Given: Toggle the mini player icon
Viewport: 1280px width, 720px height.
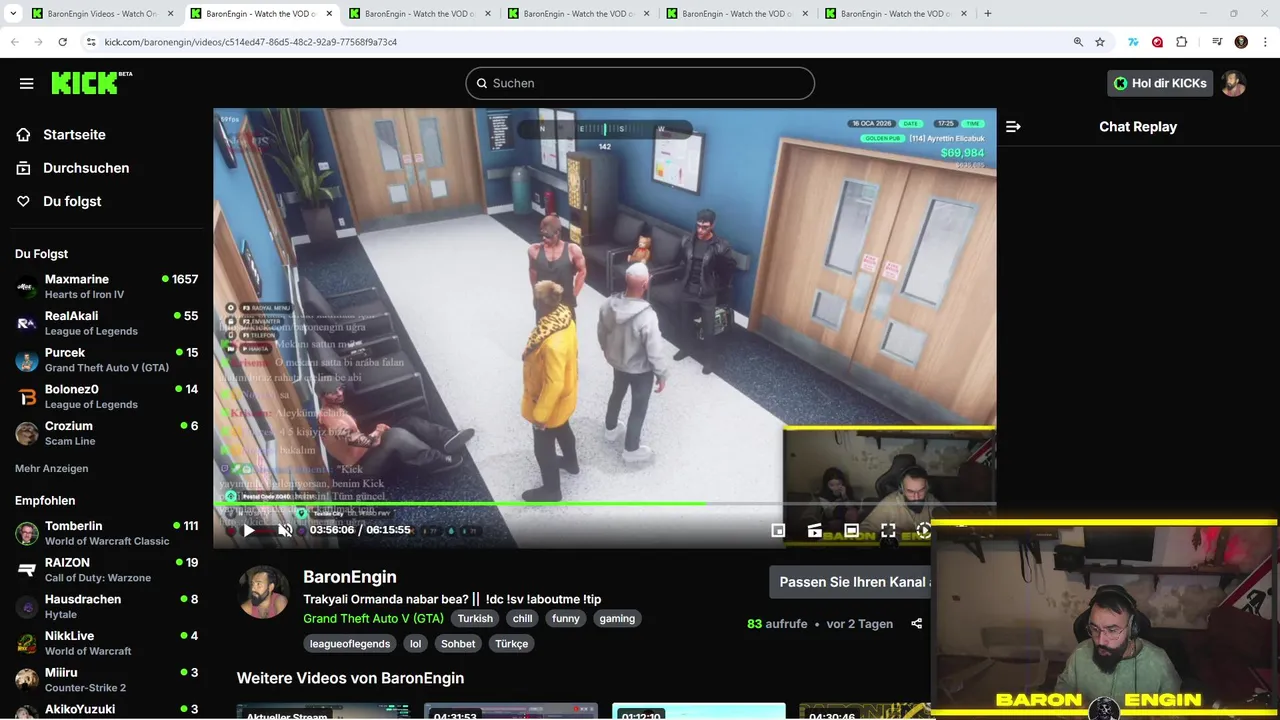Looking at the screenshot, I should pyautogui.click(x=778, y=530).
